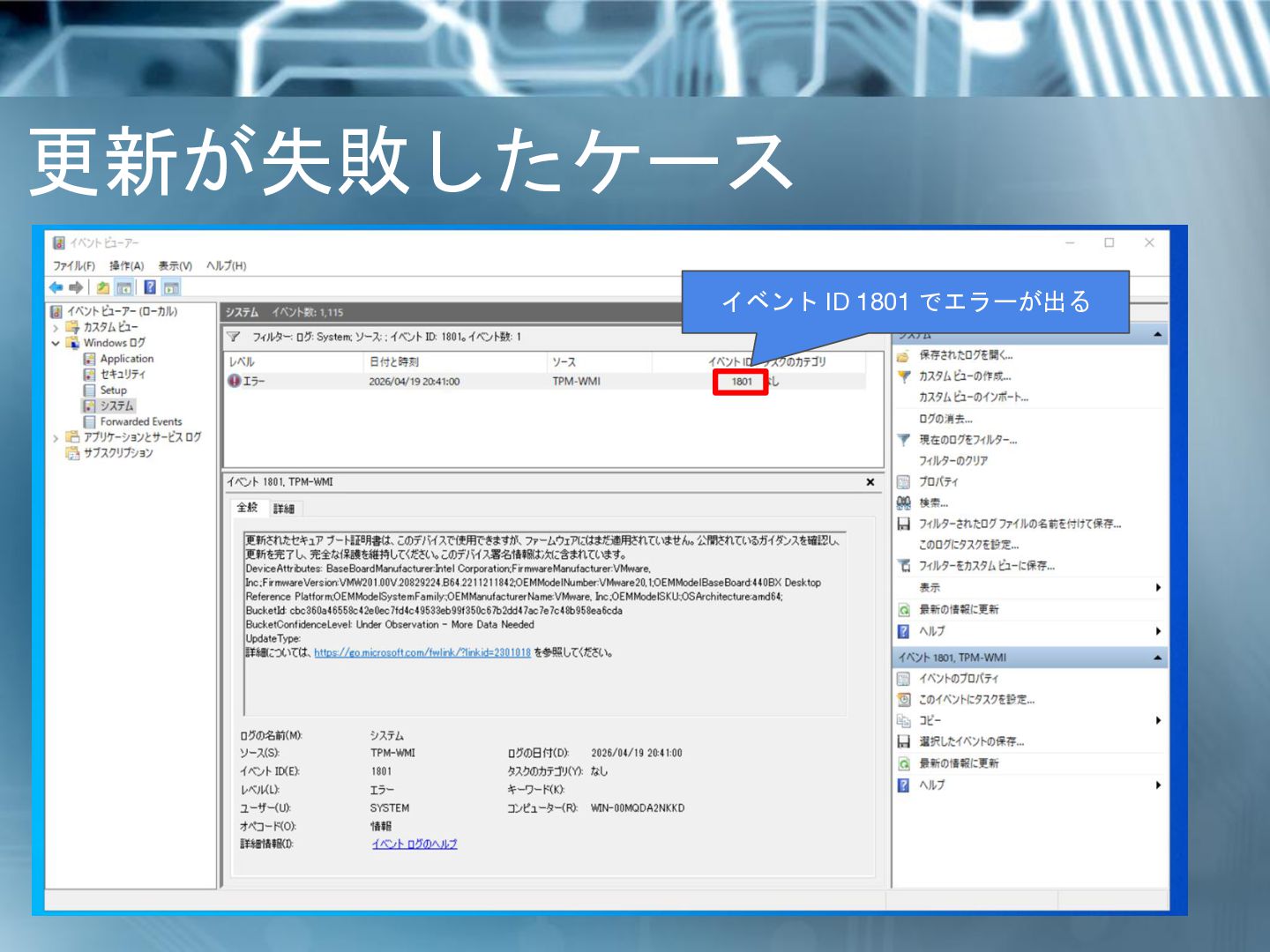Click the Forward arrow toolbar icon

pos(76,287)
